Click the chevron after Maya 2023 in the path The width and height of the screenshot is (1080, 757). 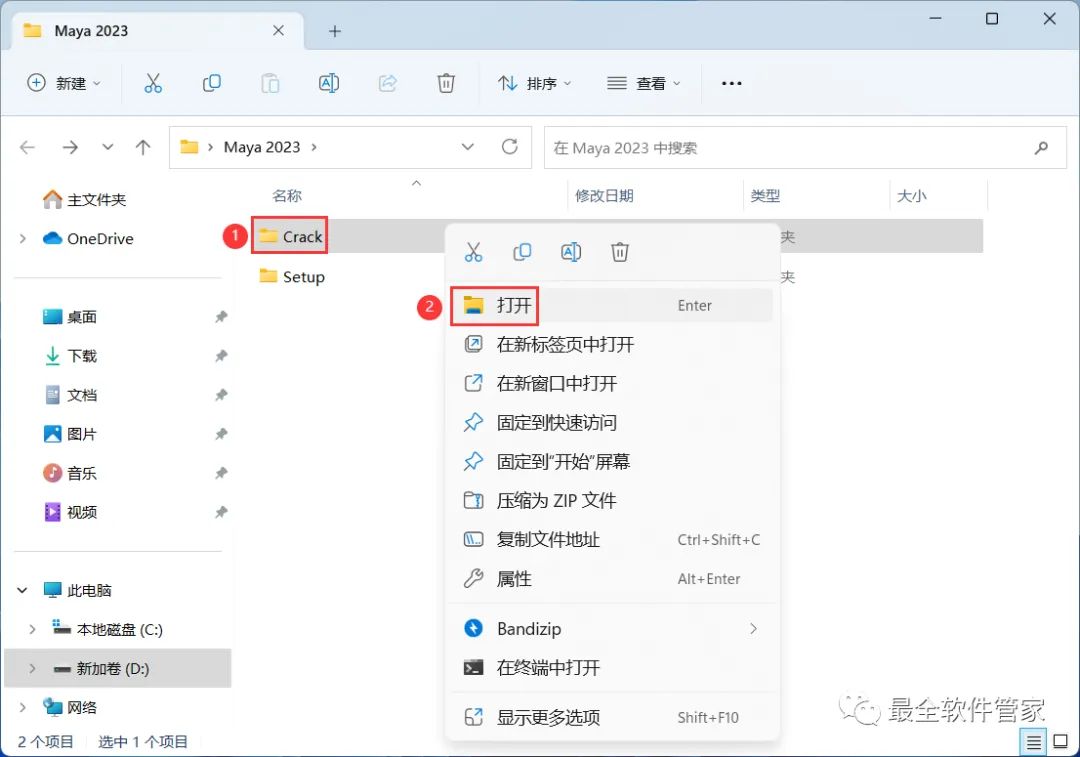(314, 147)
